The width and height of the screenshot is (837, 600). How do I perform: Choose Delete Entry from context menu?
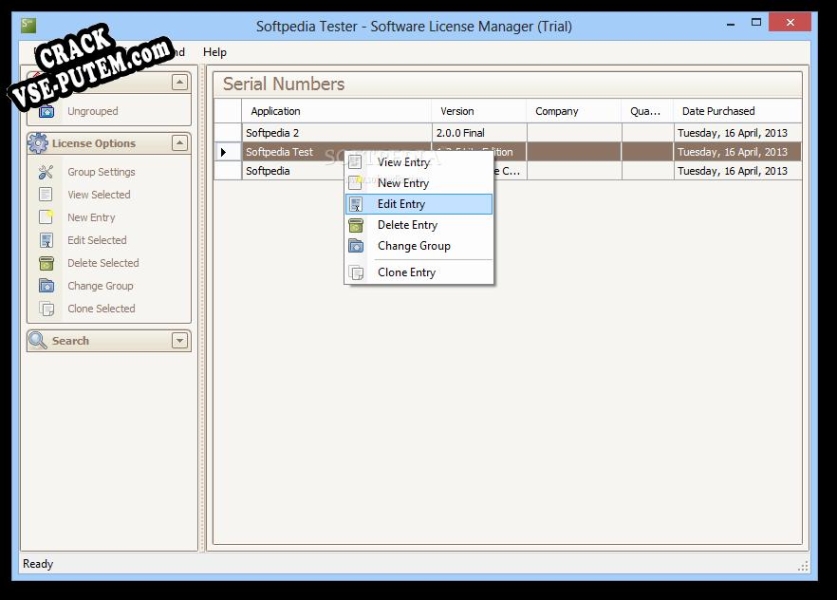(x=419, y=225)
